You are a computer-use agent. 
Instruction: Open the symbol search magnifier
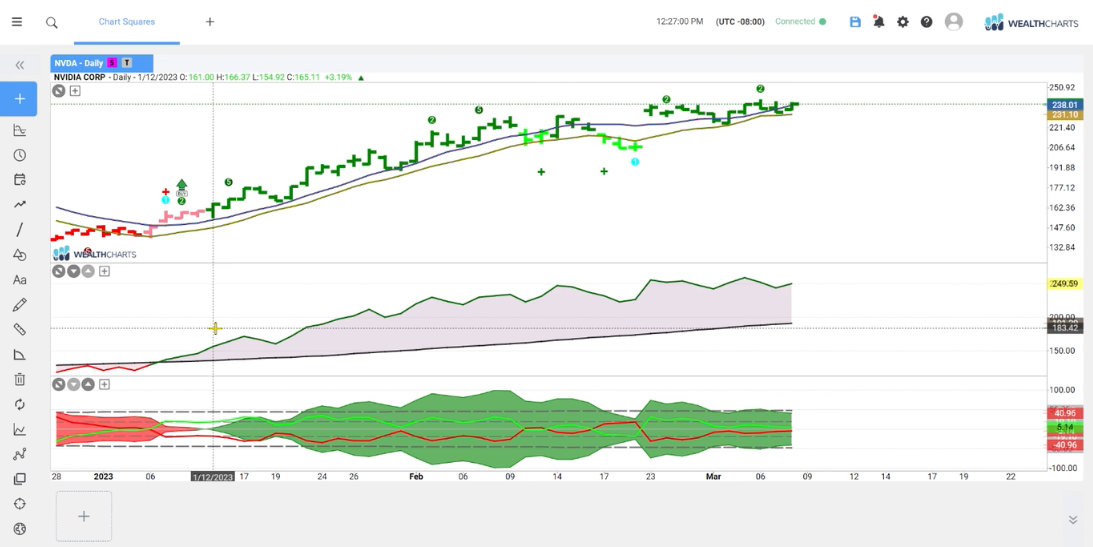click(52, 22)
